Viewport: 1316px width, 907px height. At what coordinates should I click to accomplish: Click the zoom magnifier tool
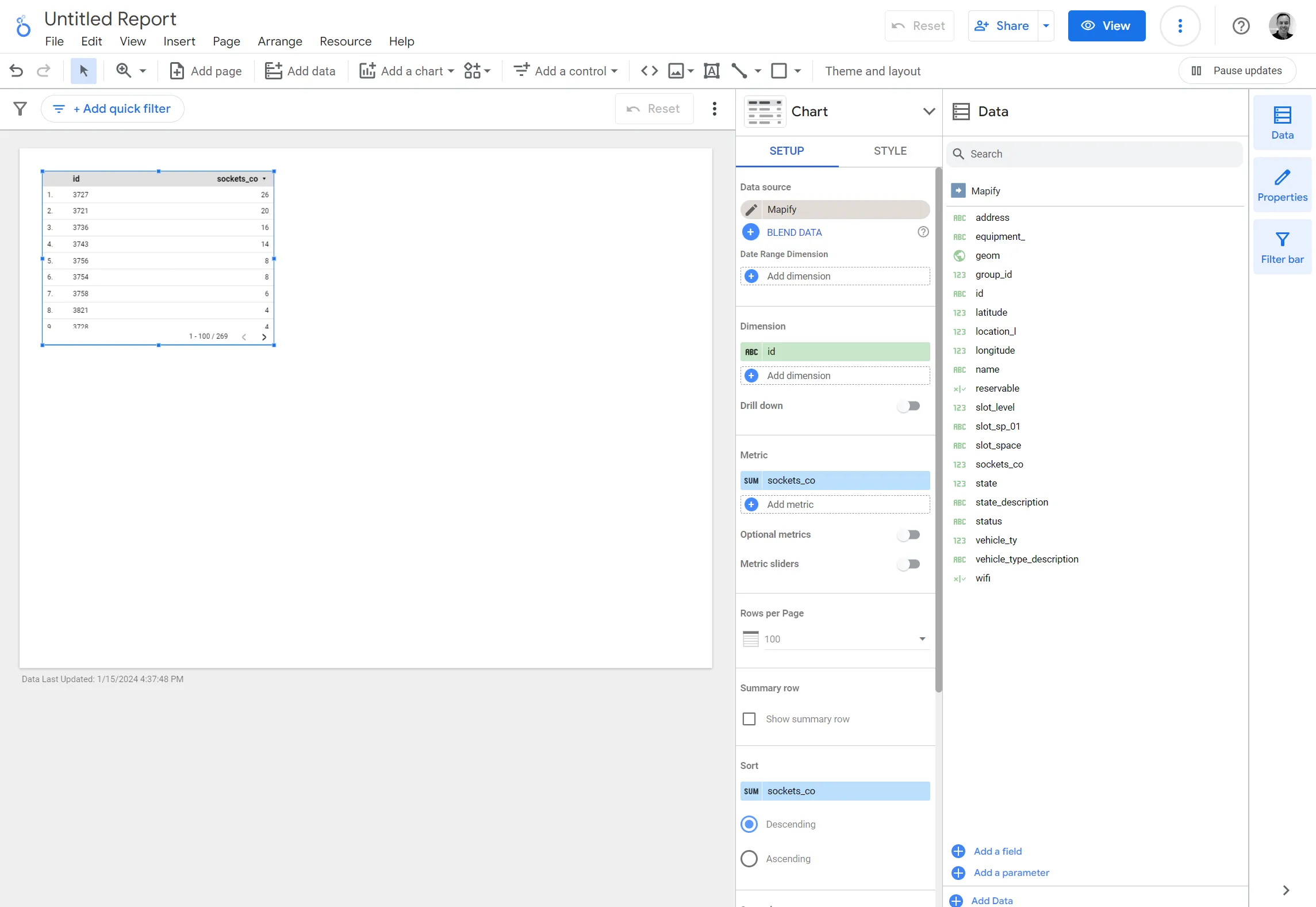[124, 71]
